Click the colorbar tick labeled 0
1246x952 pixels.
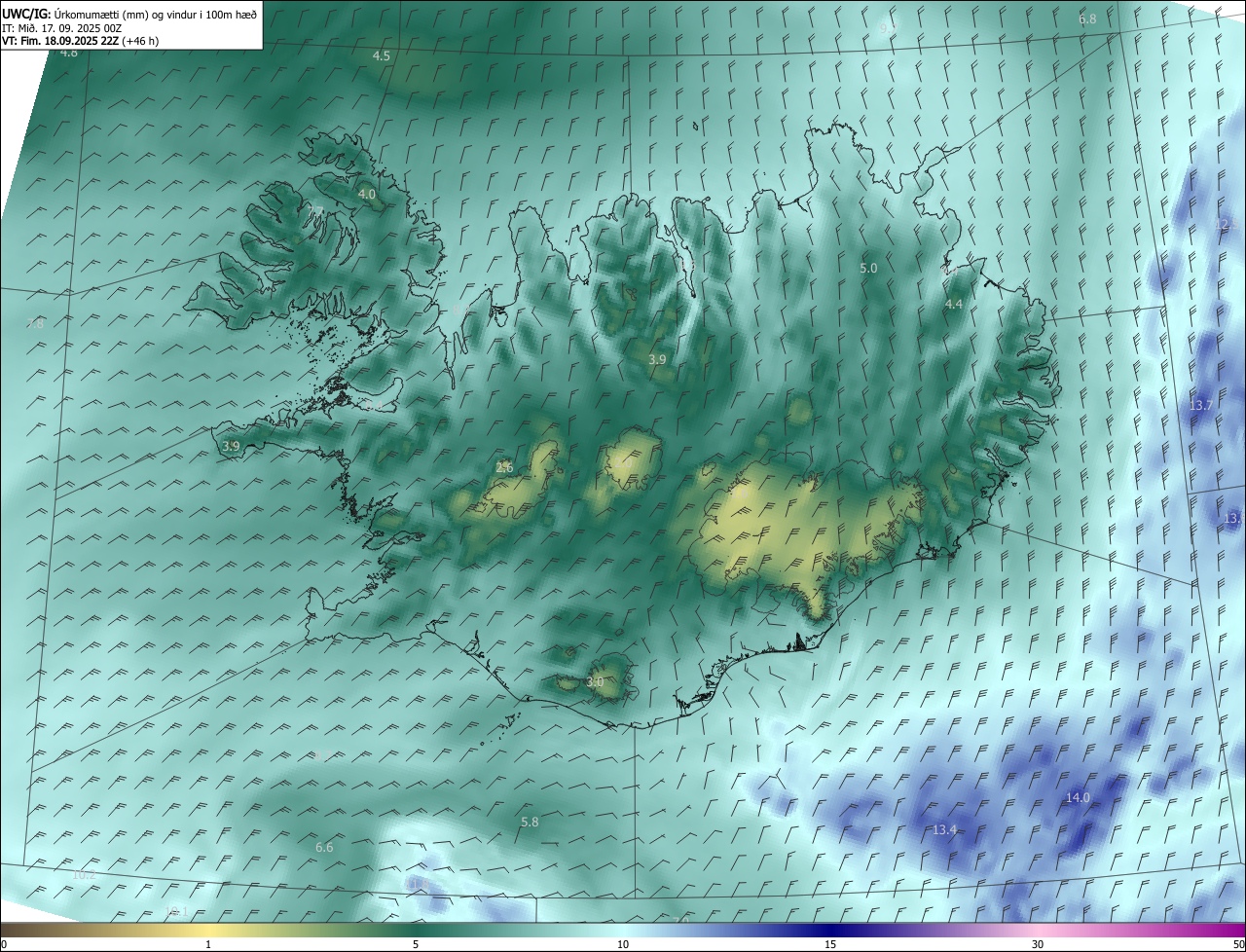4,944
